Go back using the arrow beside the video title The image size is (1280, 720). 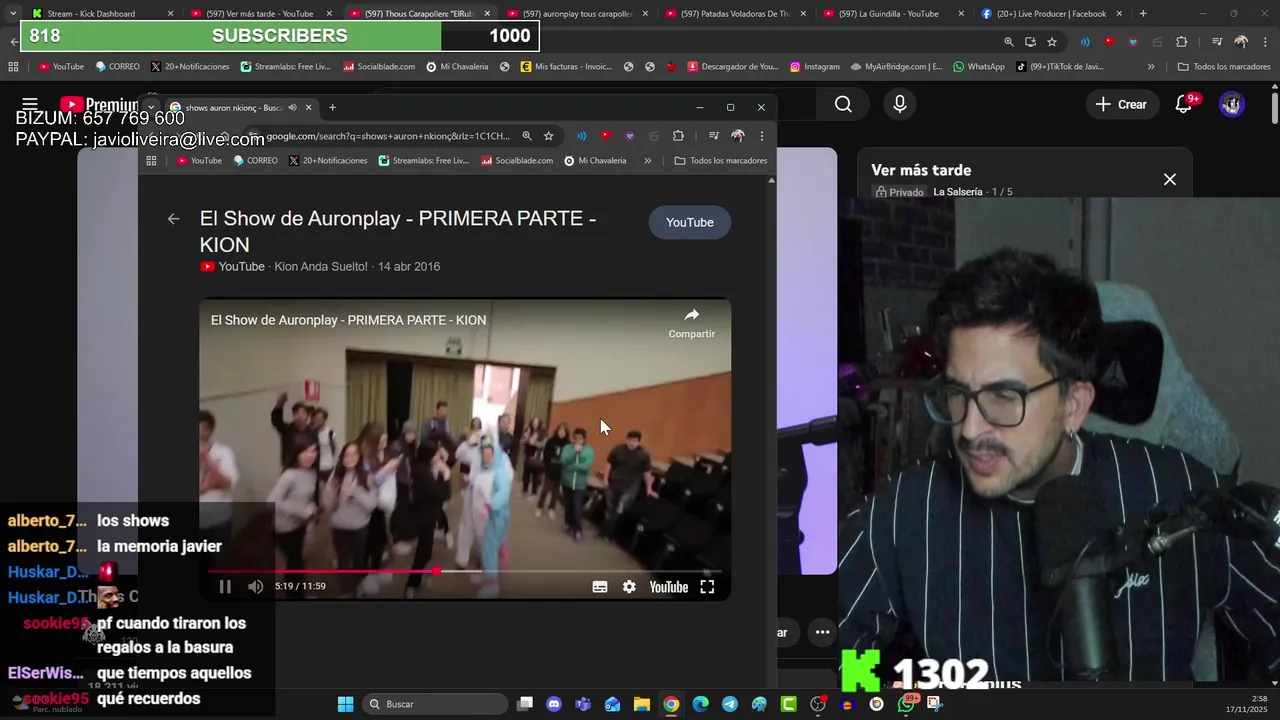174,219
